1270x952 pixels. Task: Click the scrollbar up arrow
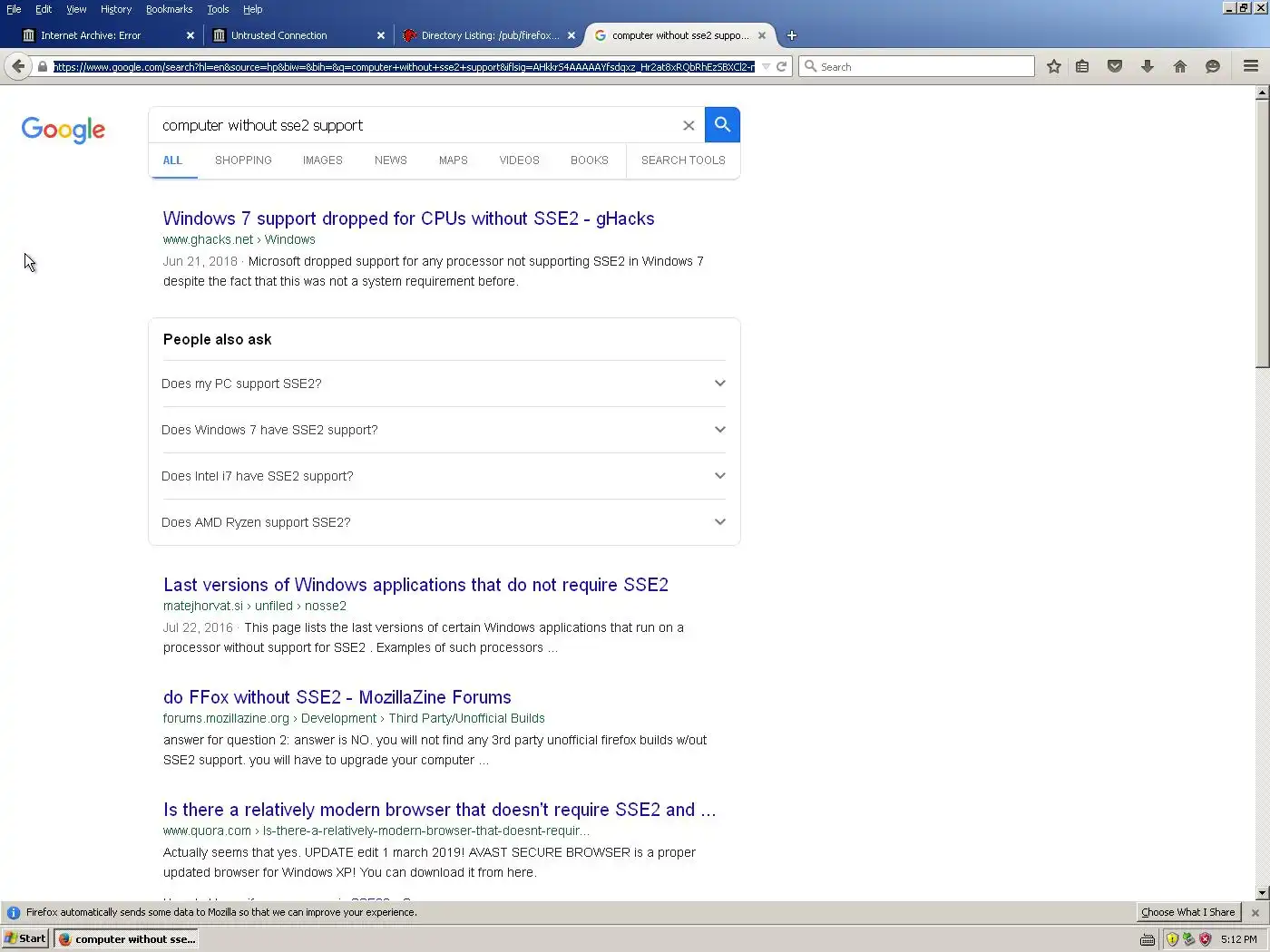(x=1262, y=92)
